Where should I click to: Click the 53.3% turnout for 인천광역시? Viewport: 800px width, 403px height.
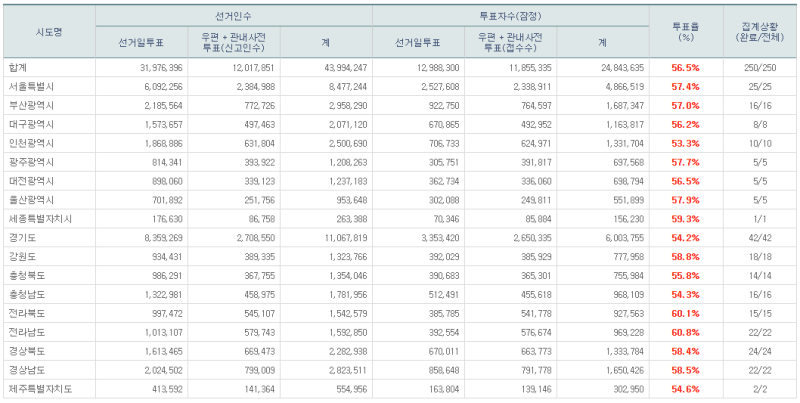point(685,143)
